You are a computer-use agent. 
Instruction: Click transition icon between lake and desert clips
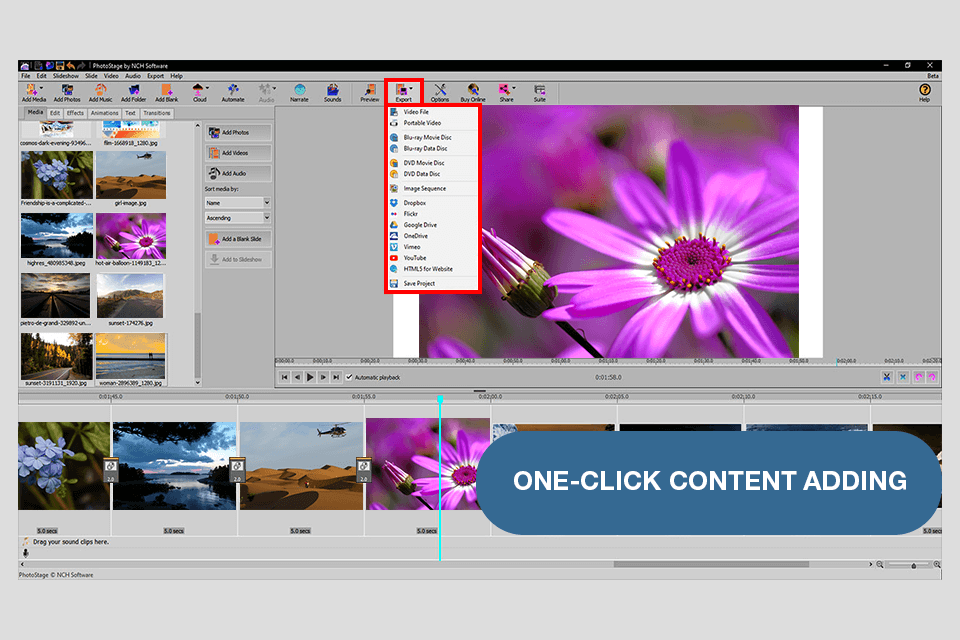[237, 470]
